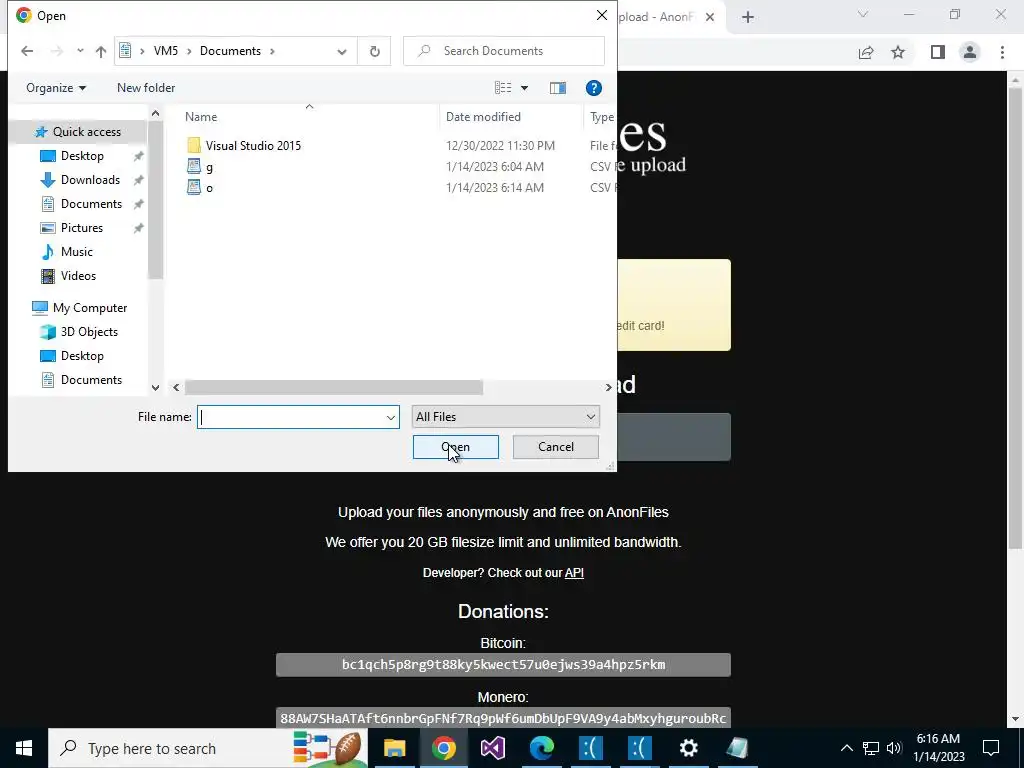Open Chrome profile avatar
Screen dimensions: 1024x768
(970, 52)
